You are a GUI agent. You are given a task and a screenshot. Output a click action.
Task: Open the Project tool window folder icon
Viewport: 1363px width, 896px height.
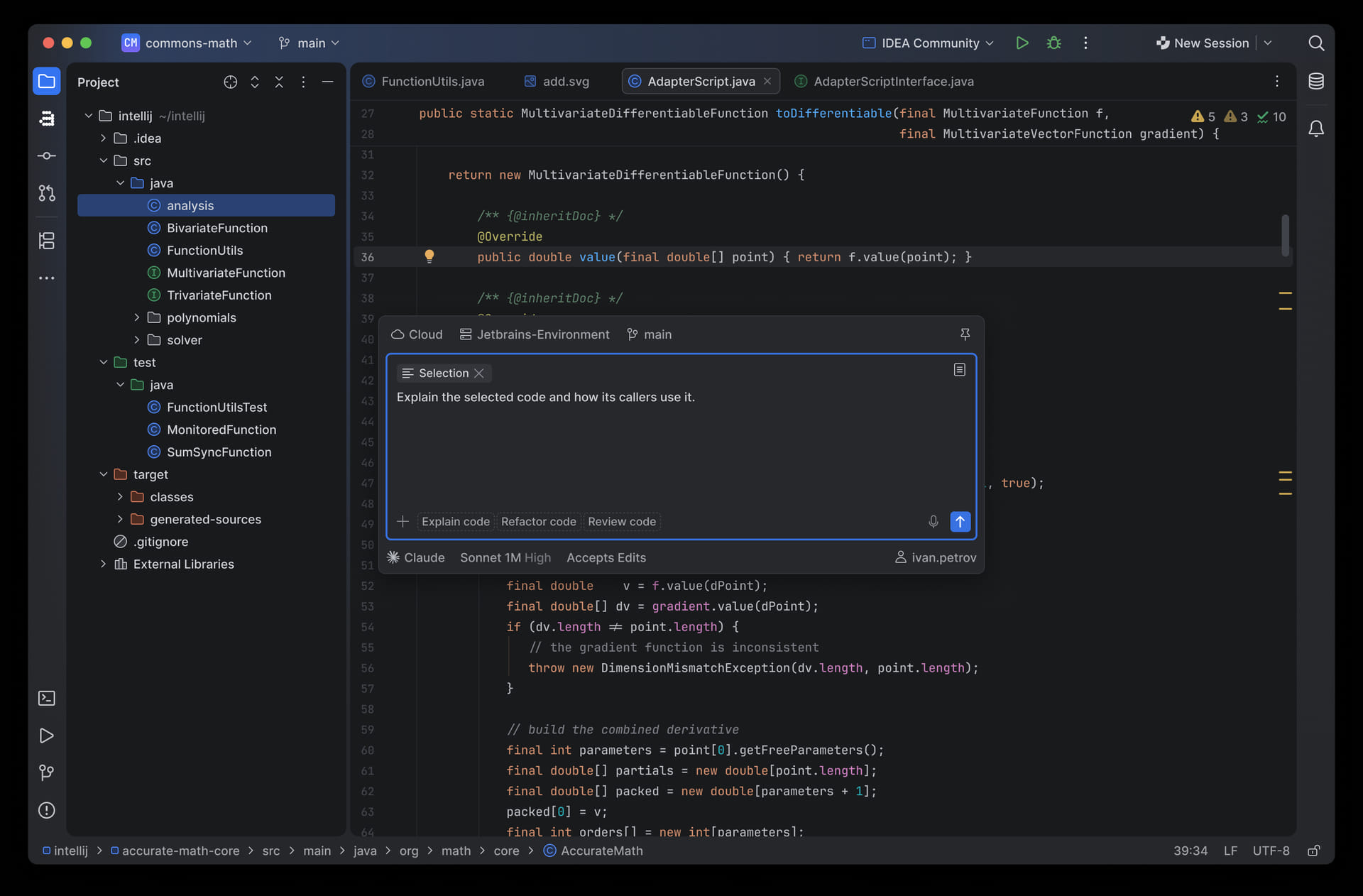(47, 82)
